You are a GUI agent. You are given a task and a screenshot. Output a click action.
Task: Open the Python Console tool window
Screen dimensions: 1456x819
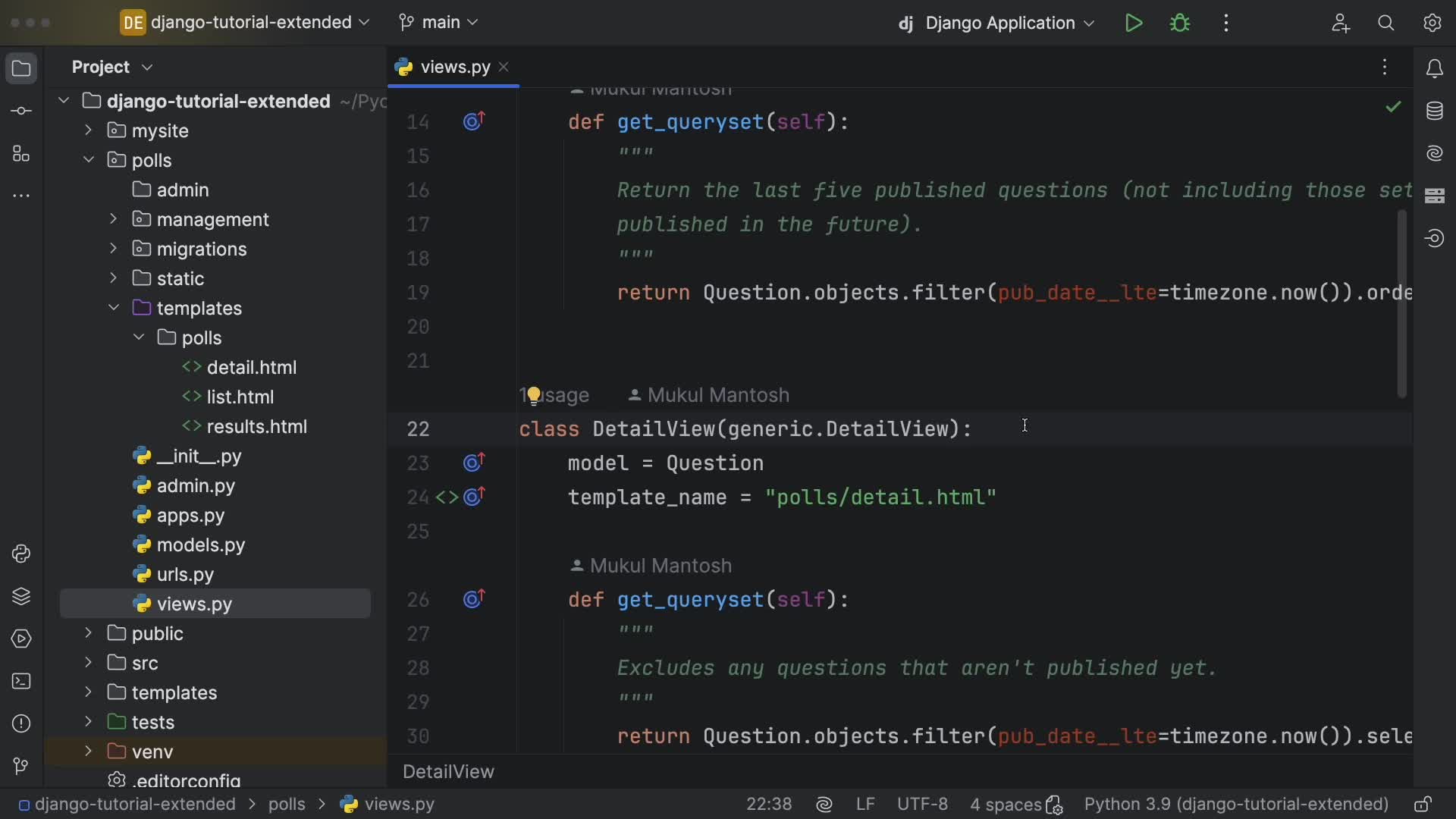21,554
